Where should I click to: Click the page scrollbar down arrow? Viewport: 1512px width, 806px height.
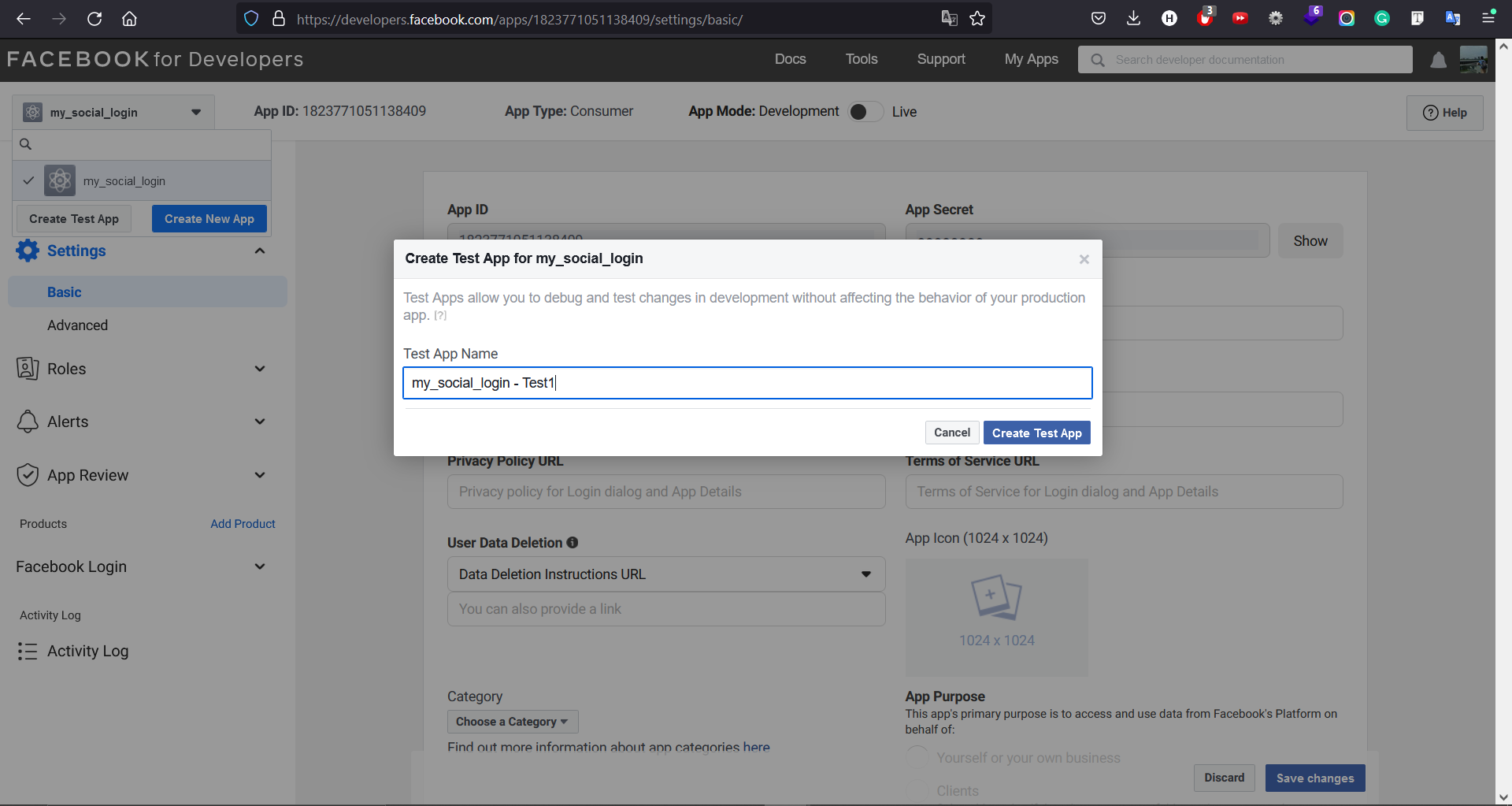pyautogui.click(x=1503, y=797)
